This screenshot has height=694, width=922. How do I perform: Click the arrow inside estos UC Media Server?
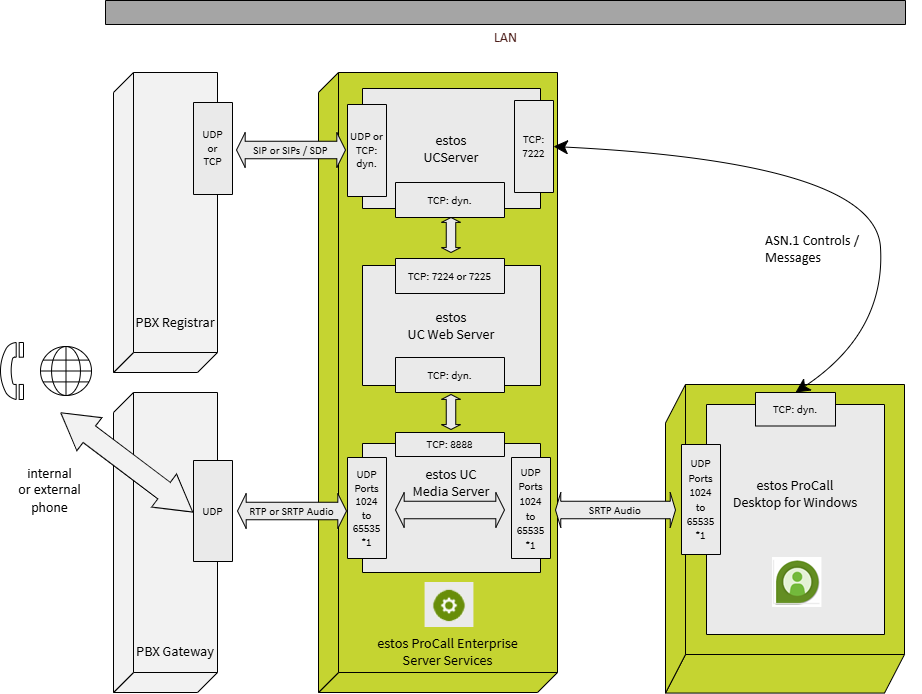point(450,511)
